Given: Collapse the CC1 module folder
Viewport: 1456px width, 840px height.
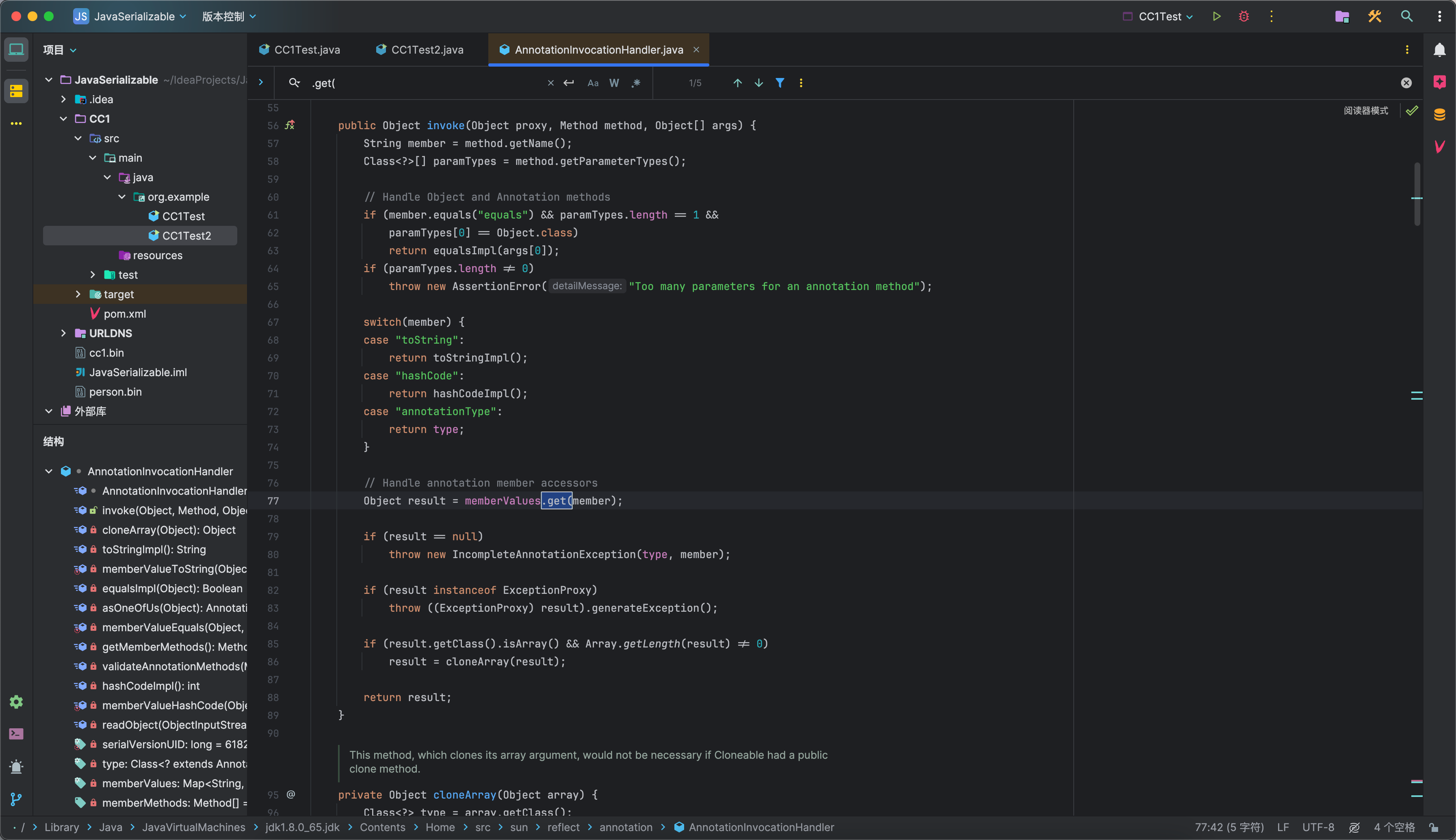Looking at the screenshot, I should [63, 119].
